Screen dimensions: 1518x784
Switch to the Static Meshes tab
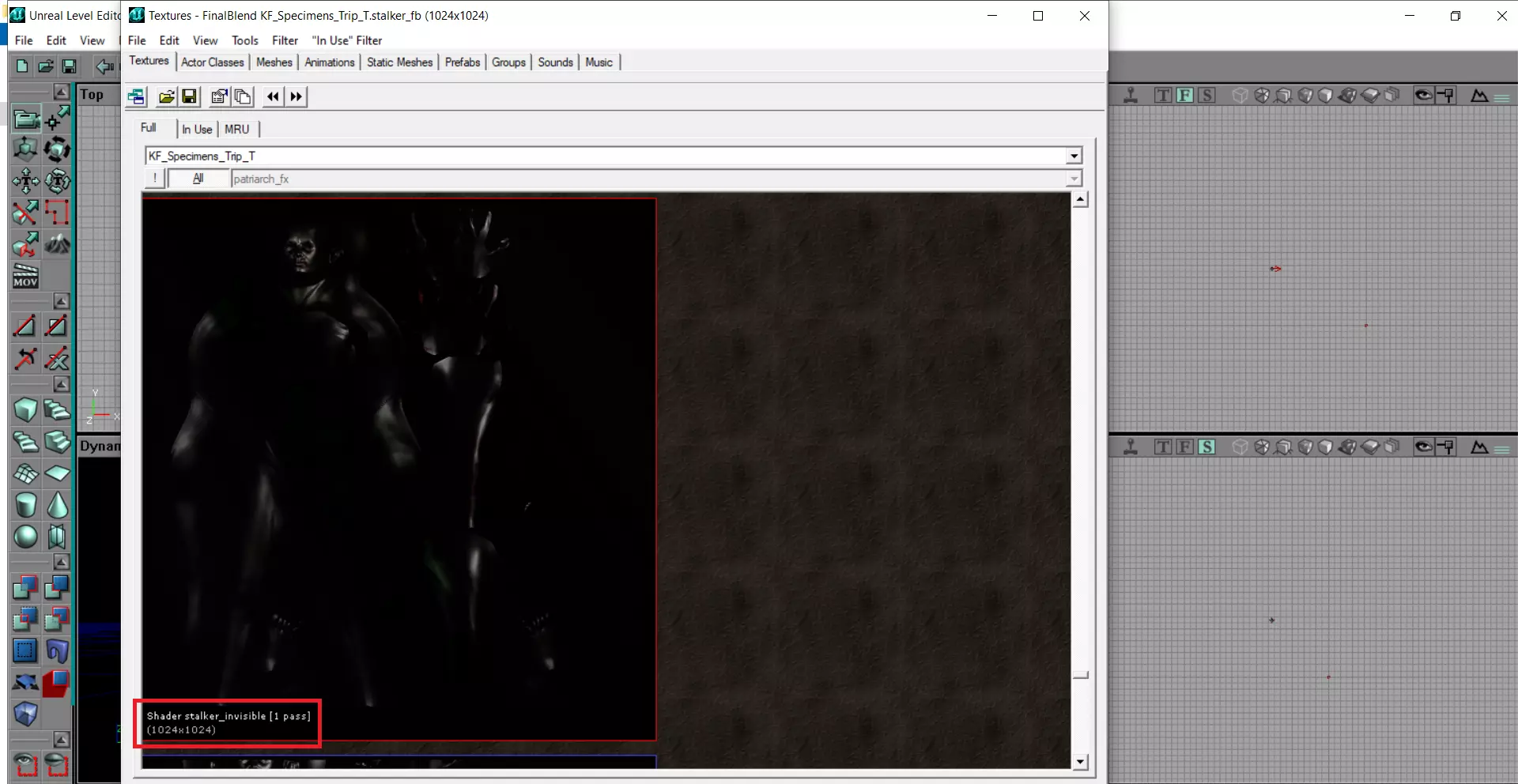tap(400, 62)
